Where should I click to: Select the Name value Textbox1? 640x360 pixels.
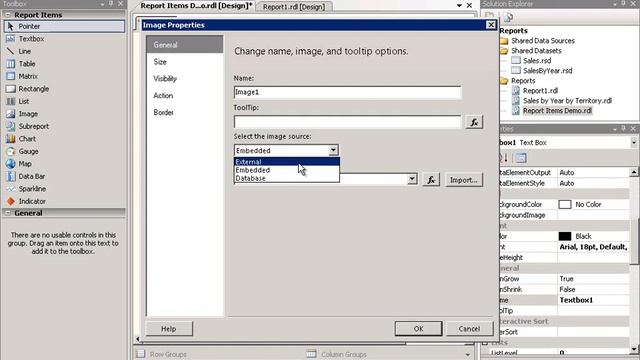(x=593, y=300)
